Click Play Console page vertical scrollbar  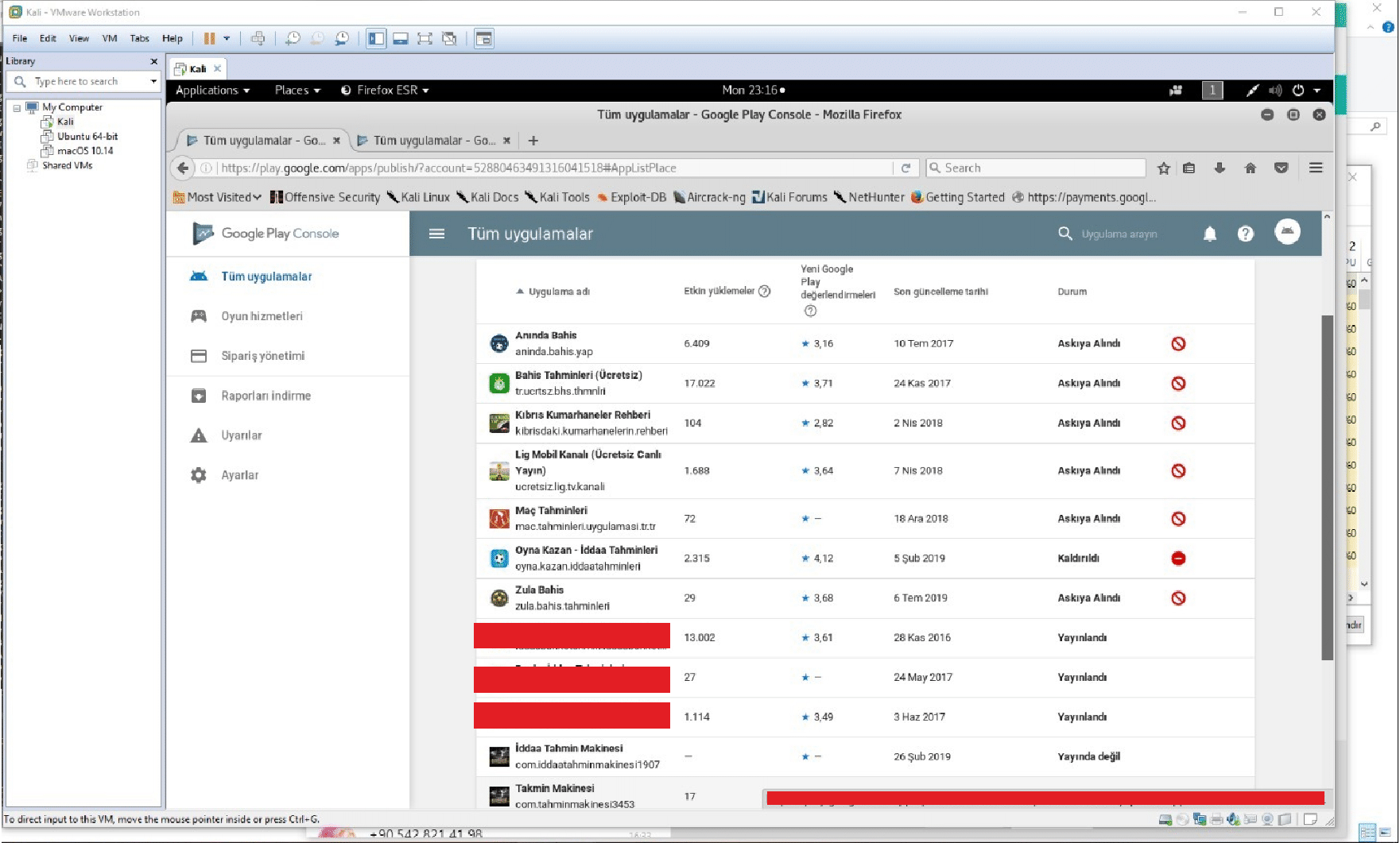pyautogui.click(x=1327, y=487)
